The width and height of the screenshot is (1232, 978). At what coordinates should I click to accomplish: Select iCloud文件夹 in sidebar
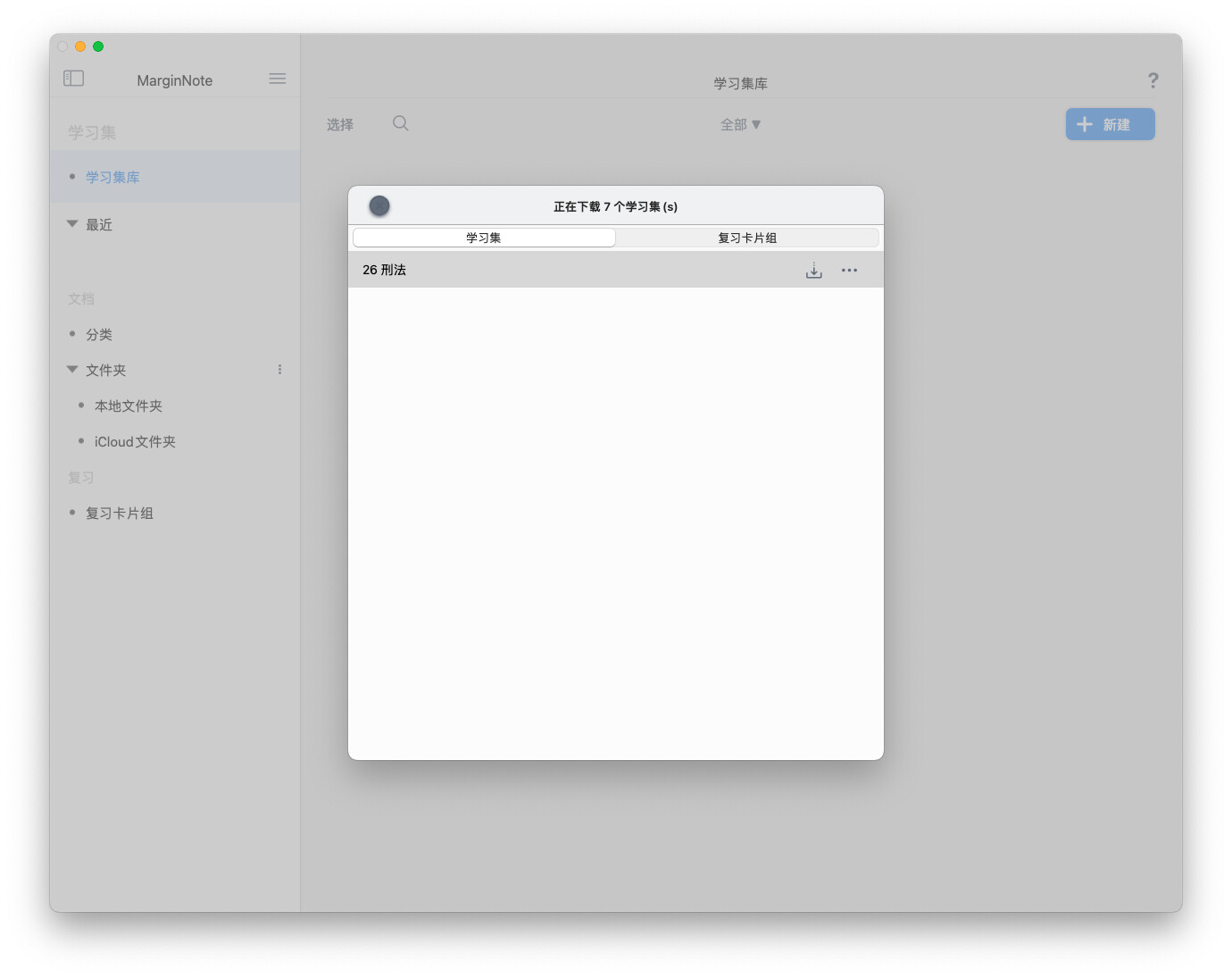tap(135, 442)
